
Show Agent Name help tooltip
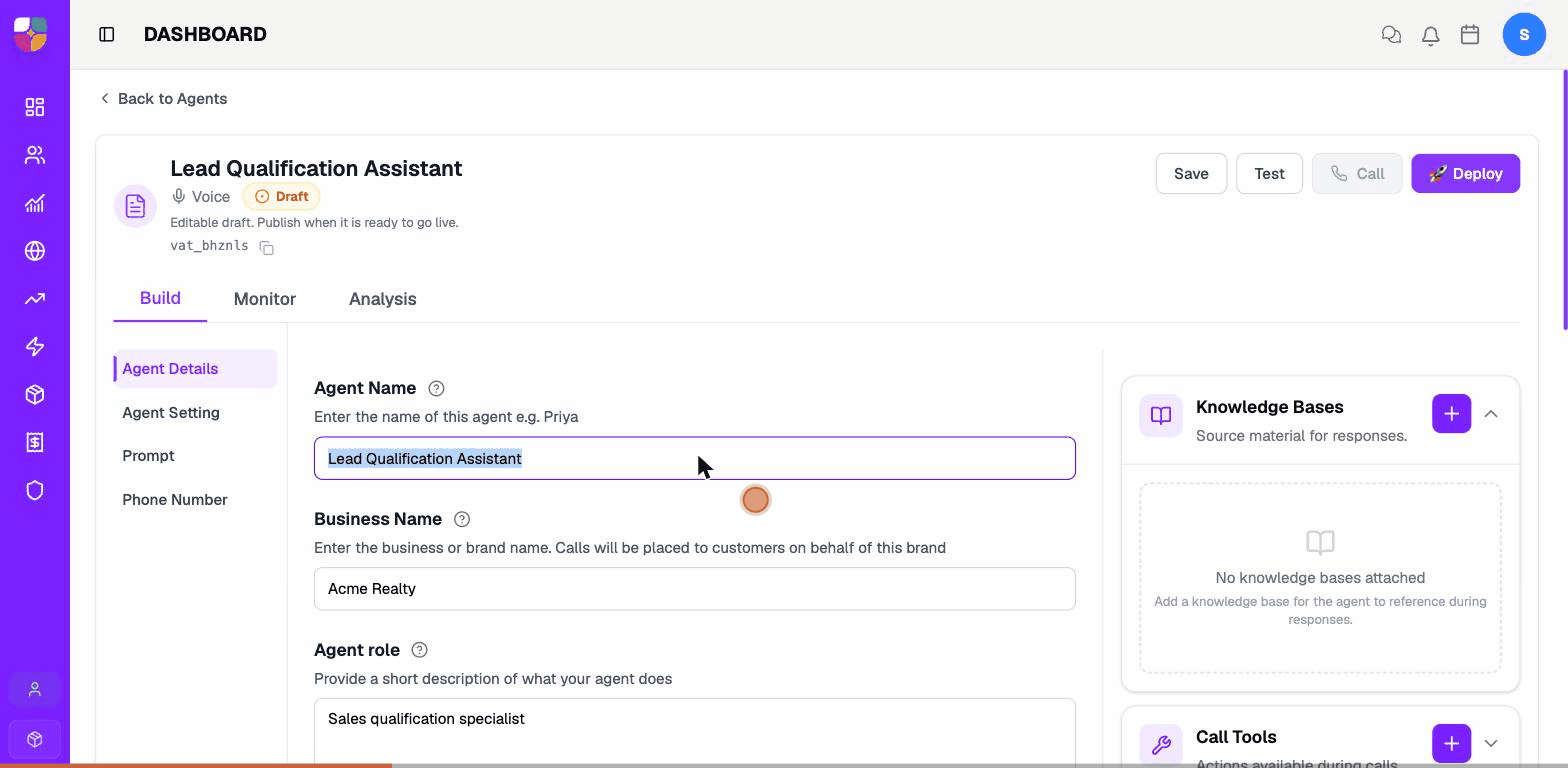[436, 388]
